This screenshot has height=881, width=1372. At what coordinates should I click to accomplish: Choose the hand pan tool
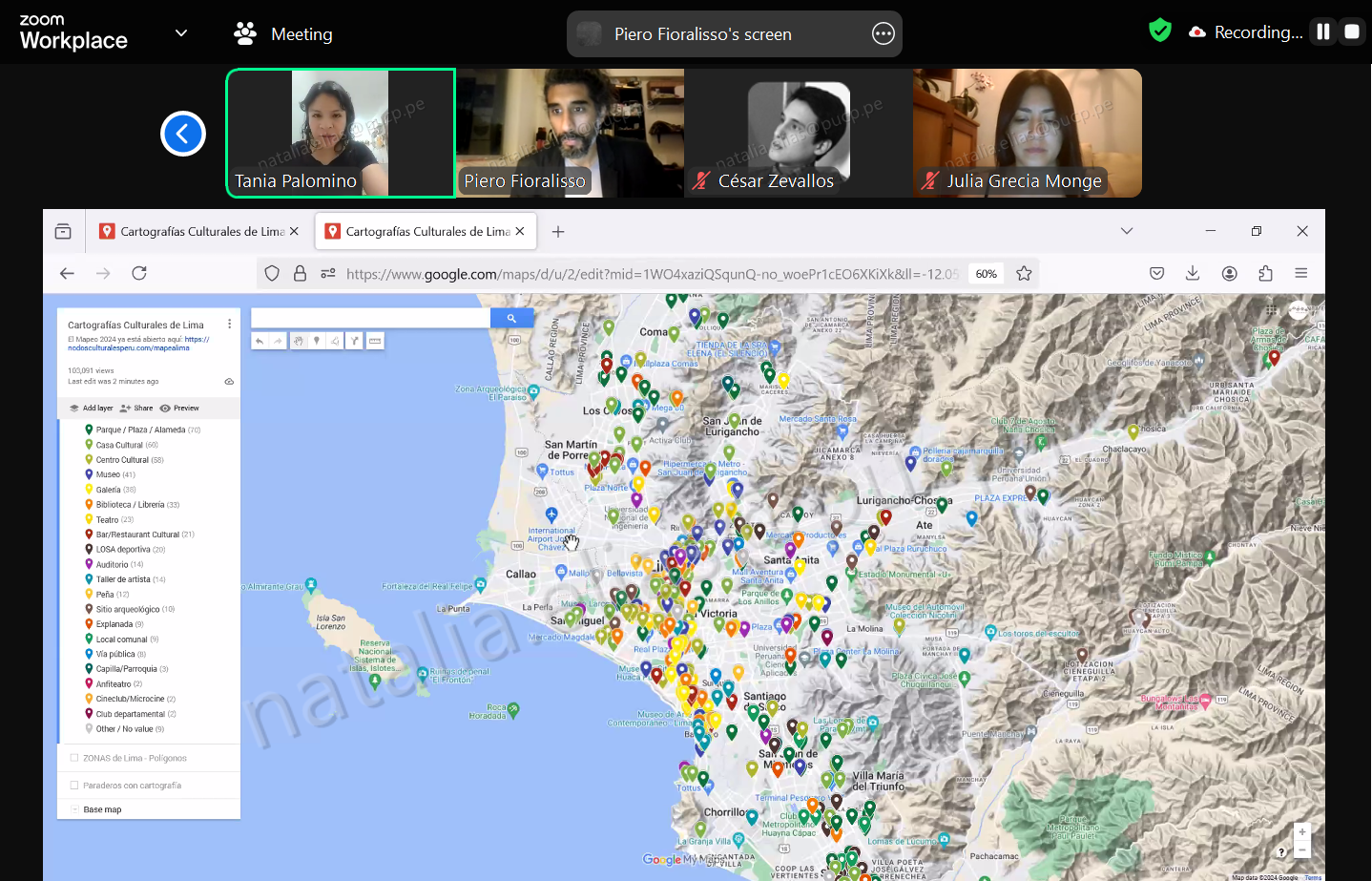[x=298, y=341]
